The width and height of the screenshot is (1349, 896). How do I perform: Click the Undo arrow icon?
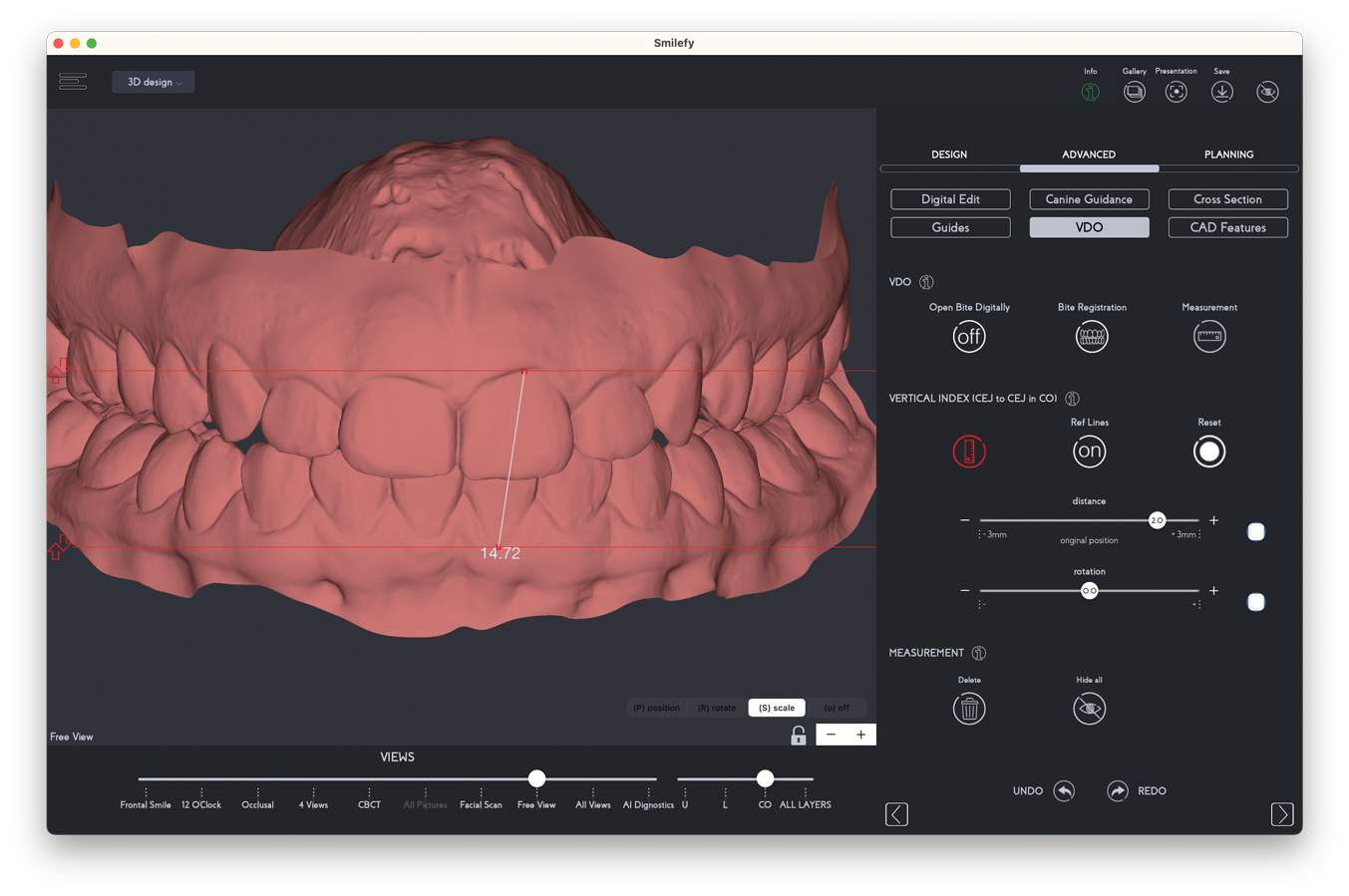tap(1064, 791)
